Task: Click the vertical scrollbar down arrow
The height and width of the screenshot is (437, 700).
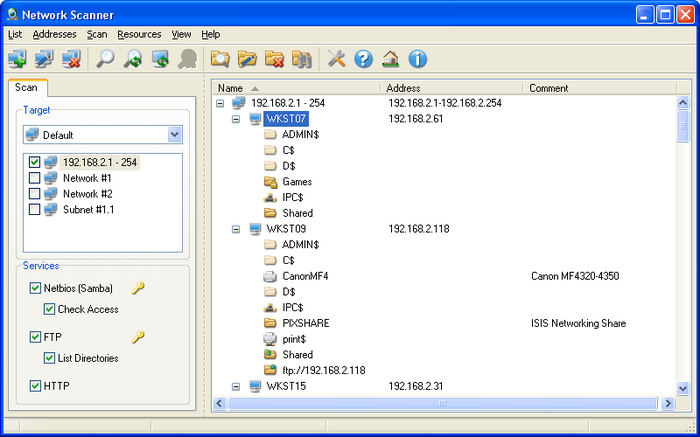Action: pos(683,388)
